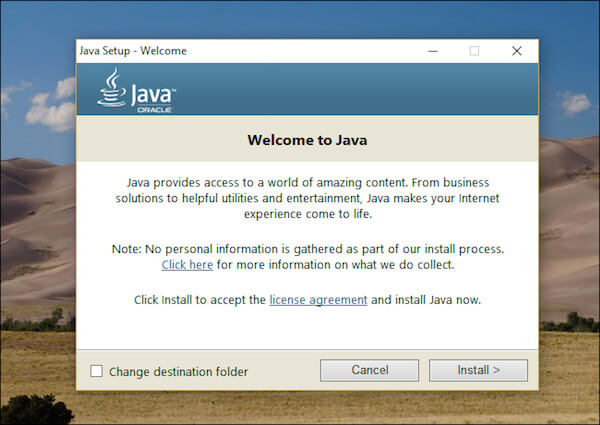Click the 'Welcome to Java' heading

[307, 140]
